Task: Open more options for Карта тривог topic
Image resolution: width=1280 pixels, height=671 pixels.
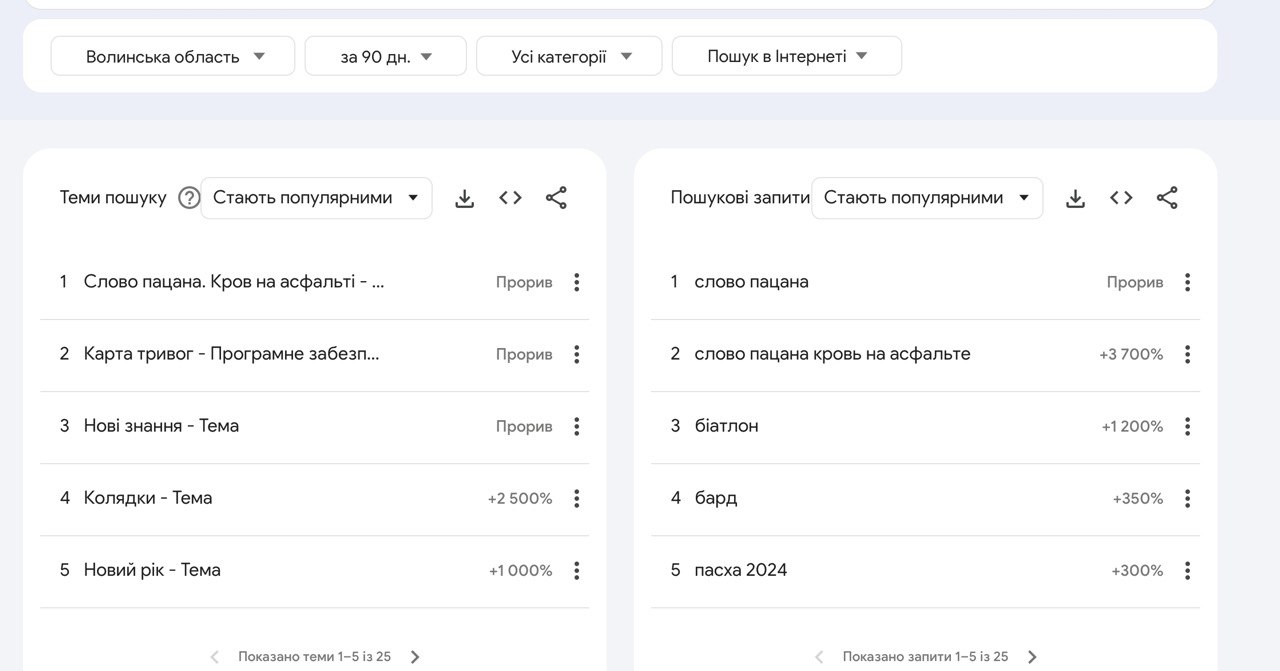Action: click(576, 354)
